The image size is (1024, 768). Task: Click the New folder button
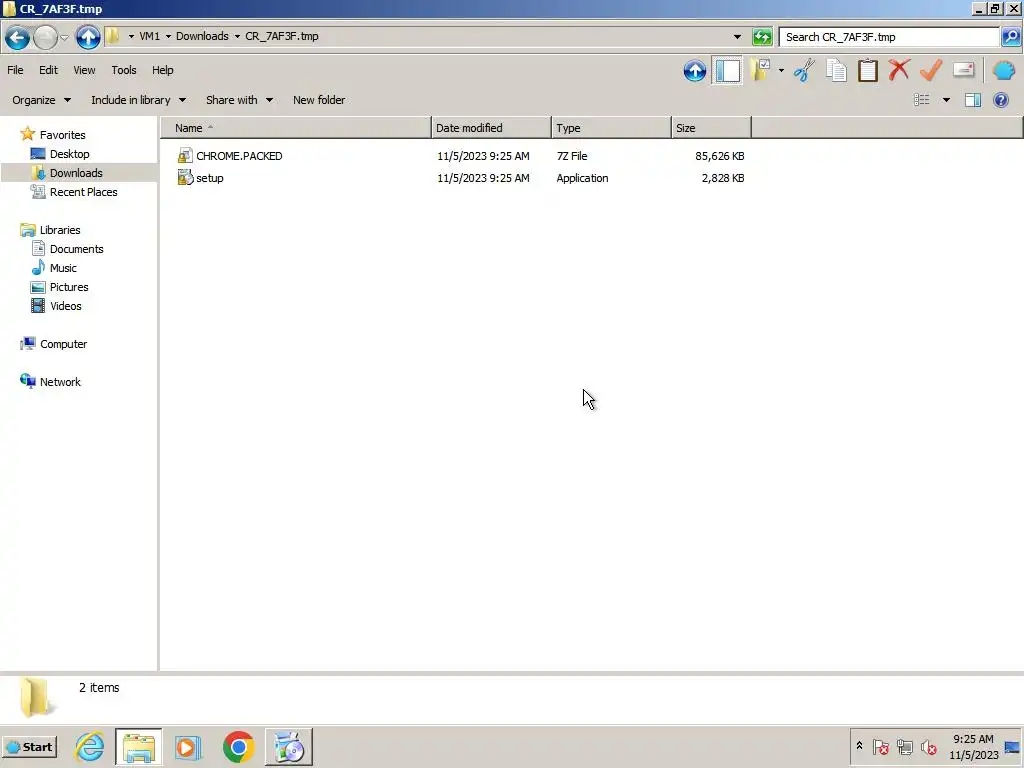[319, 100]
